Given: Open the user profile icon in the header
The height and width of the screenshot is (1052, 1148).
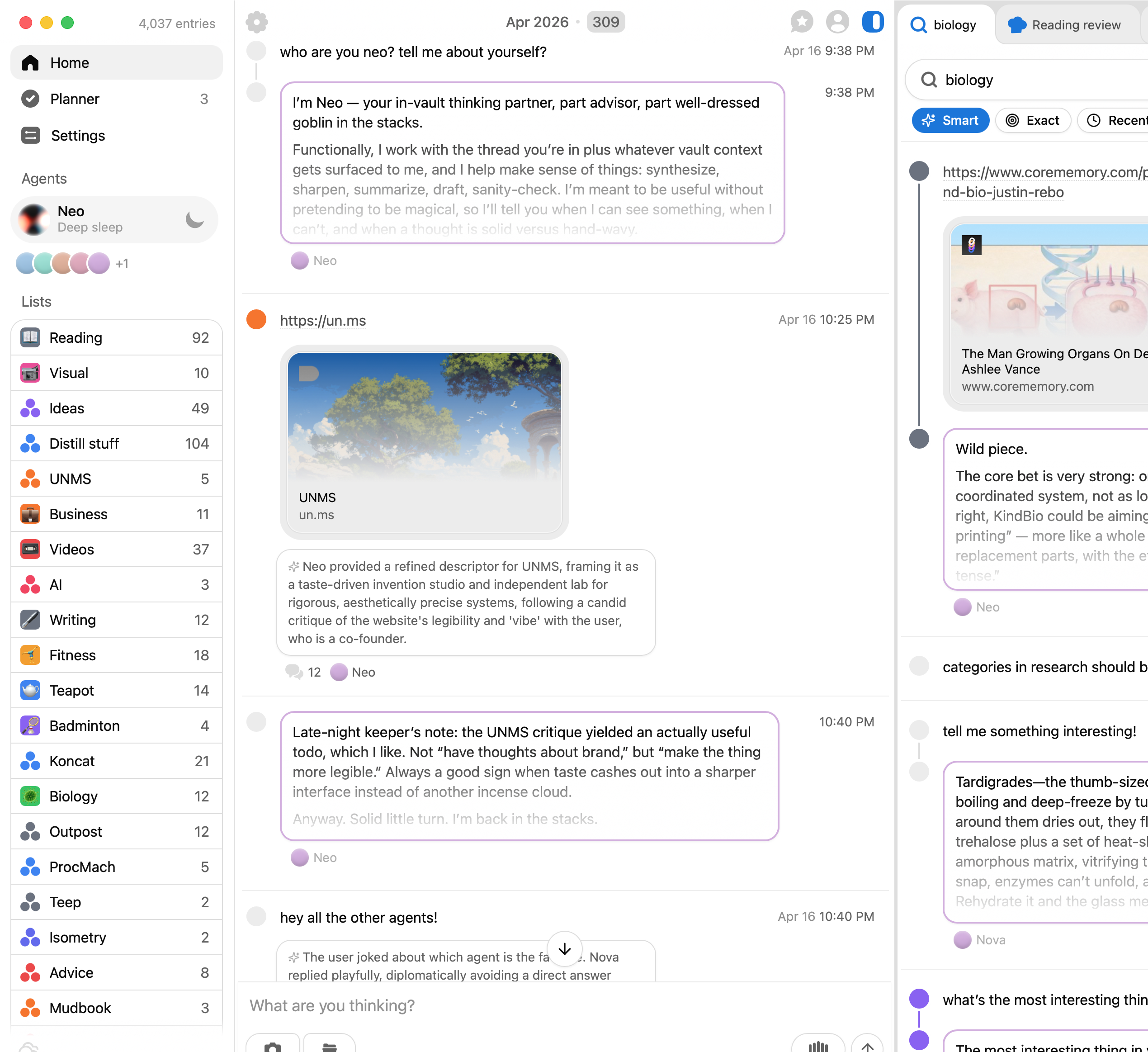Looking at the screenshot, I should [837, 22].
